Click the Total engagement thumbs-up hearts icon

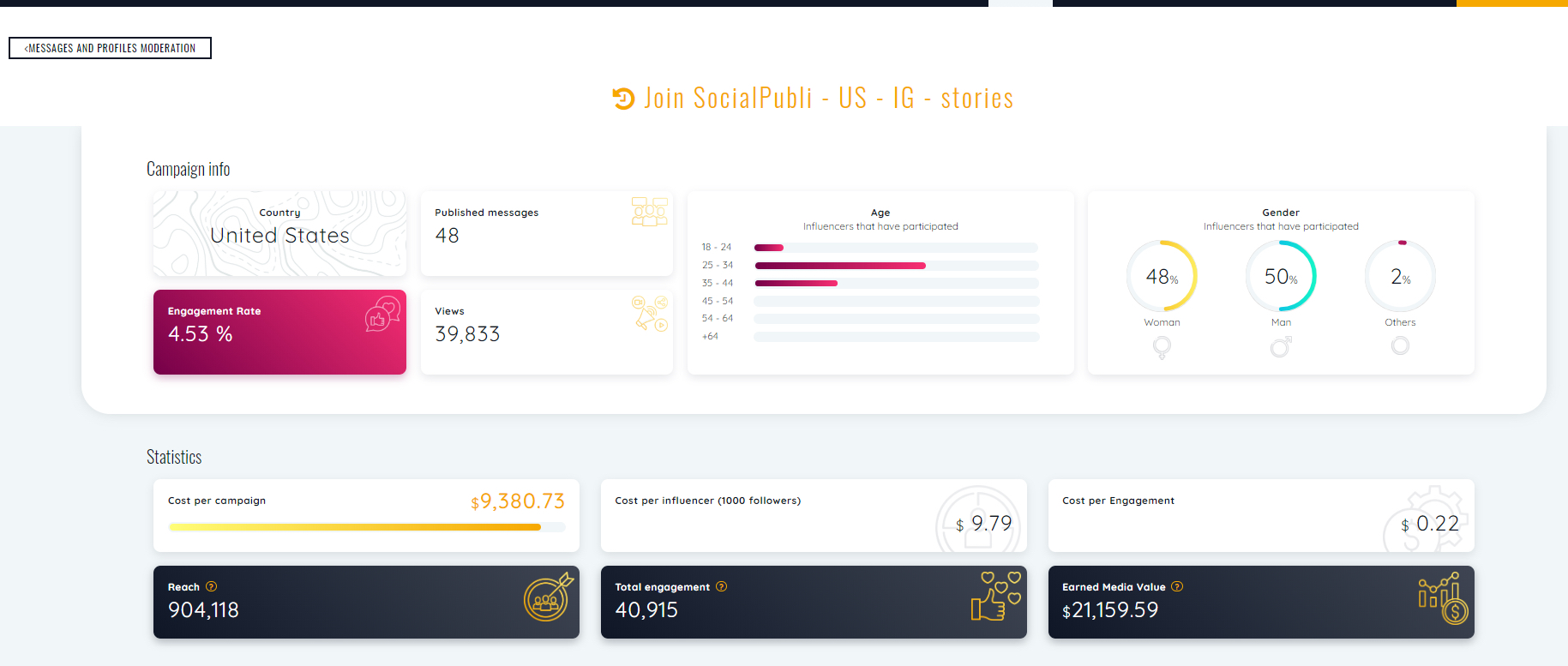(x=996, y=597)
